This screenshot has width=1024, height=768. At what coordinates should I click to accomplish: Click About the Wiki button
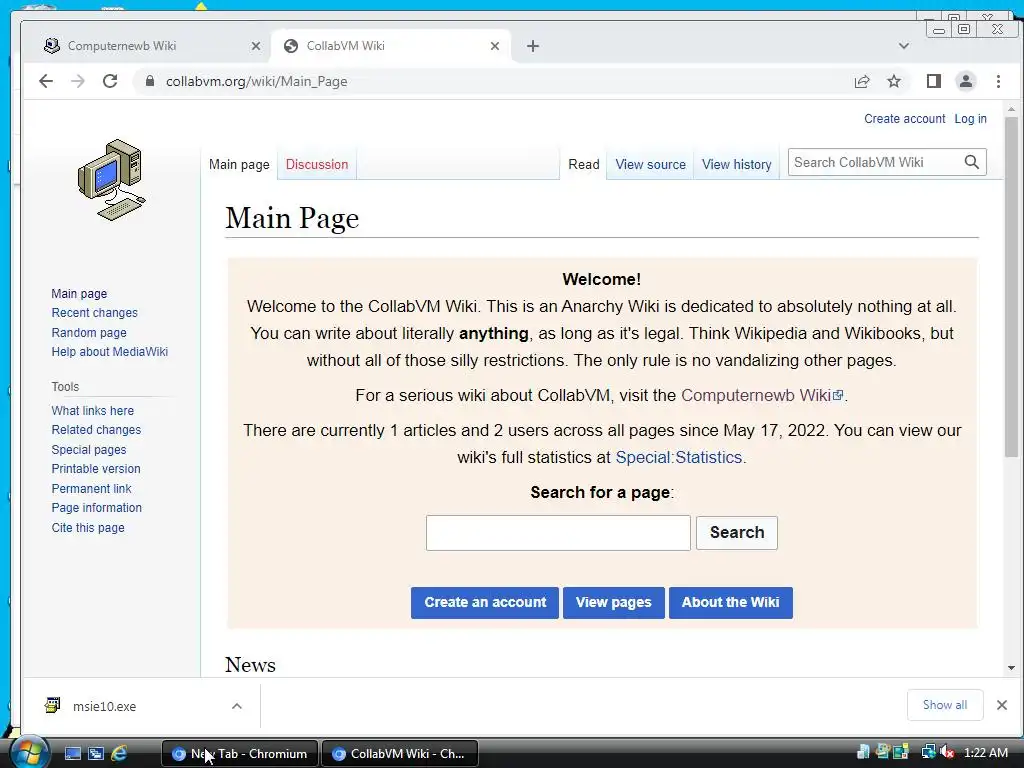(731, 602)
